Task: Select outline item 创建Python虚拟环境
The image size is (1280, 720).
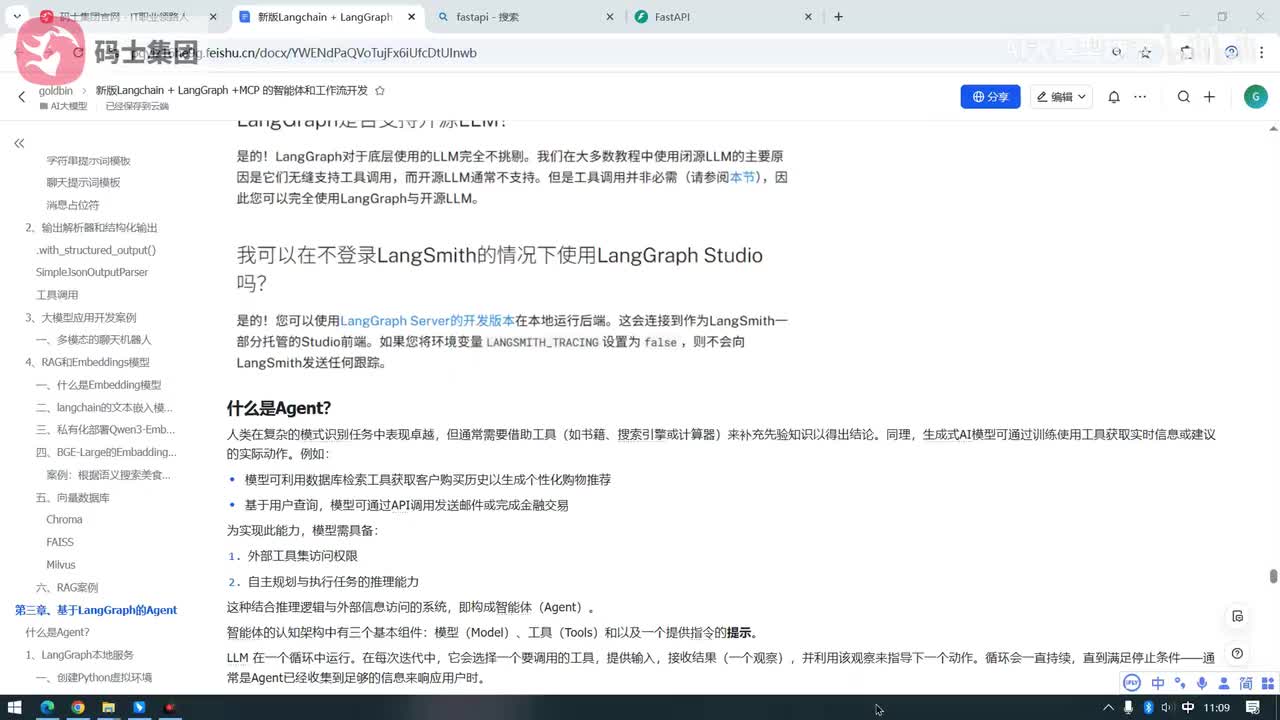Action: pyautogui.click(x=94, y=677)
